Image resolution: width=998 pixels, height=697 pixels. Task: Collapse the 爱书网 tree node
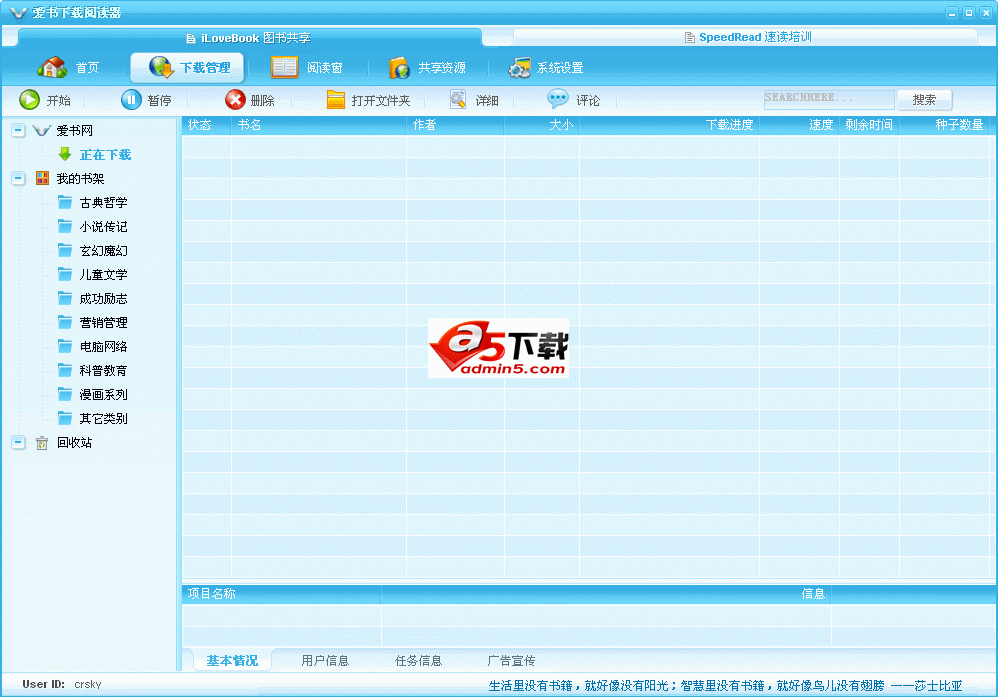(18, 130)
